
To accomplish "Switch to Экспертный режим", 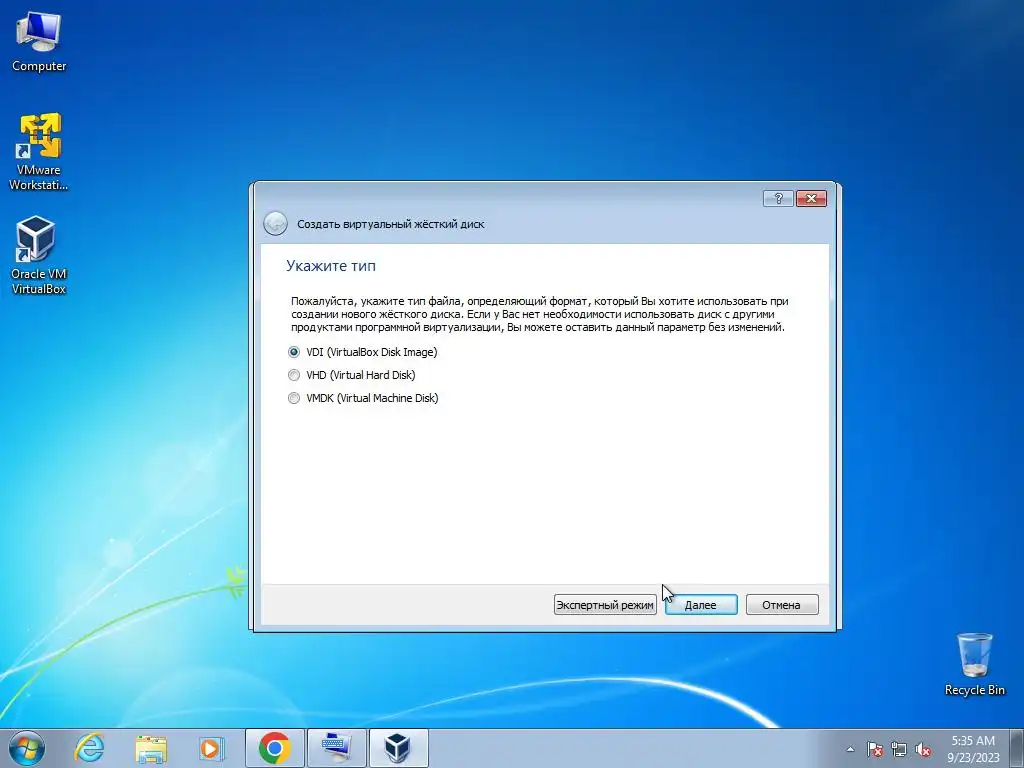I will 605,605.
